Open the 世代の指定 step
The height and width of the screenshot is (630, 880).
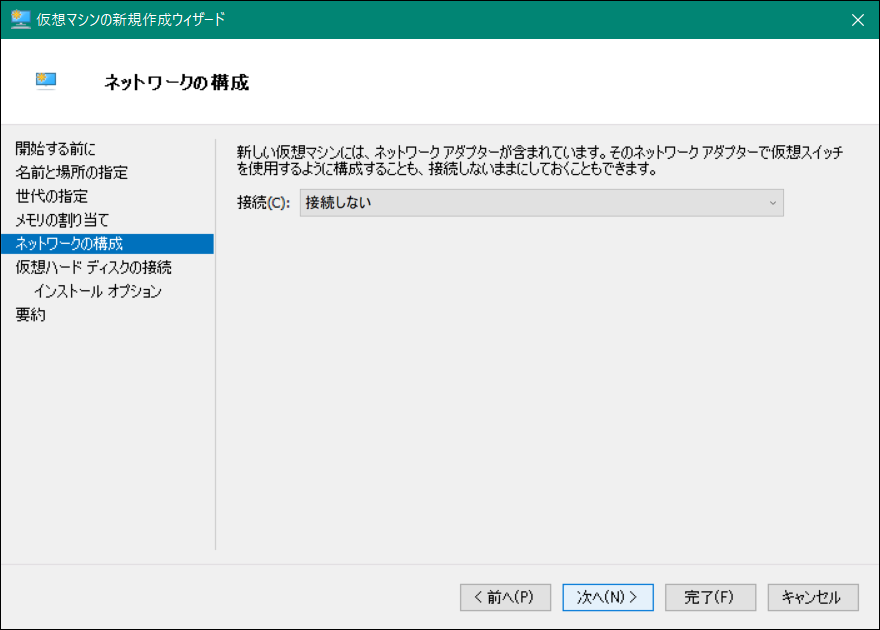[x=52, y=196]
